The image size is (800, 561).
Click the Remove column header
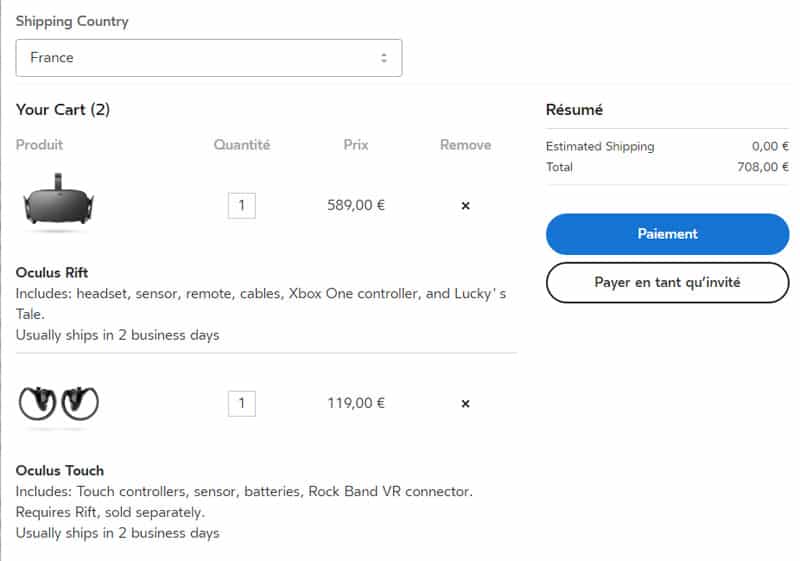[x=465, y=145]
